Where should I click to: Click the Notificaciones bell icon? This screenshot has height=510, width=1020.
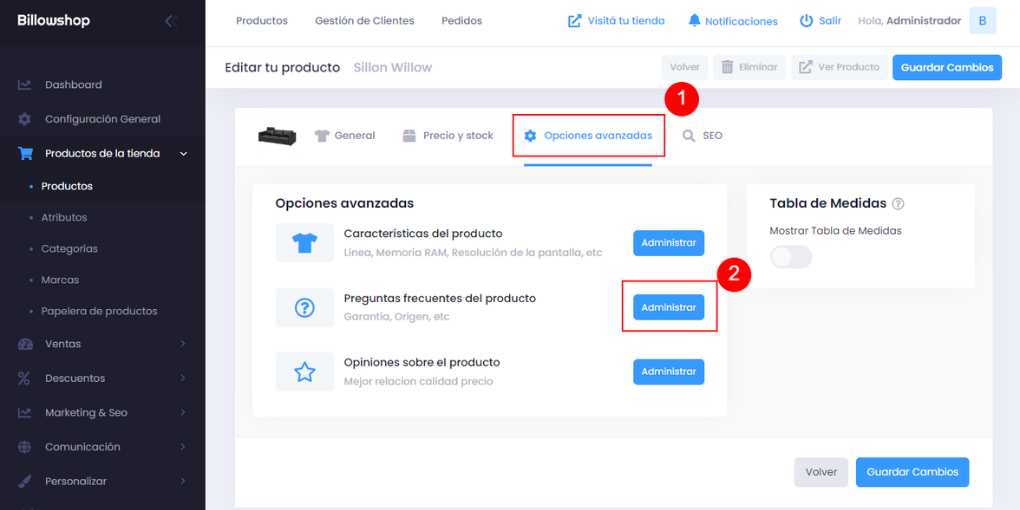point(695,21)
